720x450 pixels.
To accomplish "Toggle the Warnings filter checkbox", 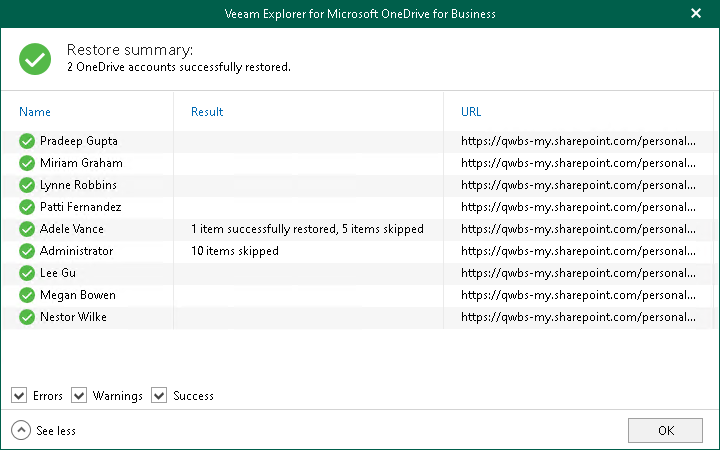I will (x=79, y=396).
